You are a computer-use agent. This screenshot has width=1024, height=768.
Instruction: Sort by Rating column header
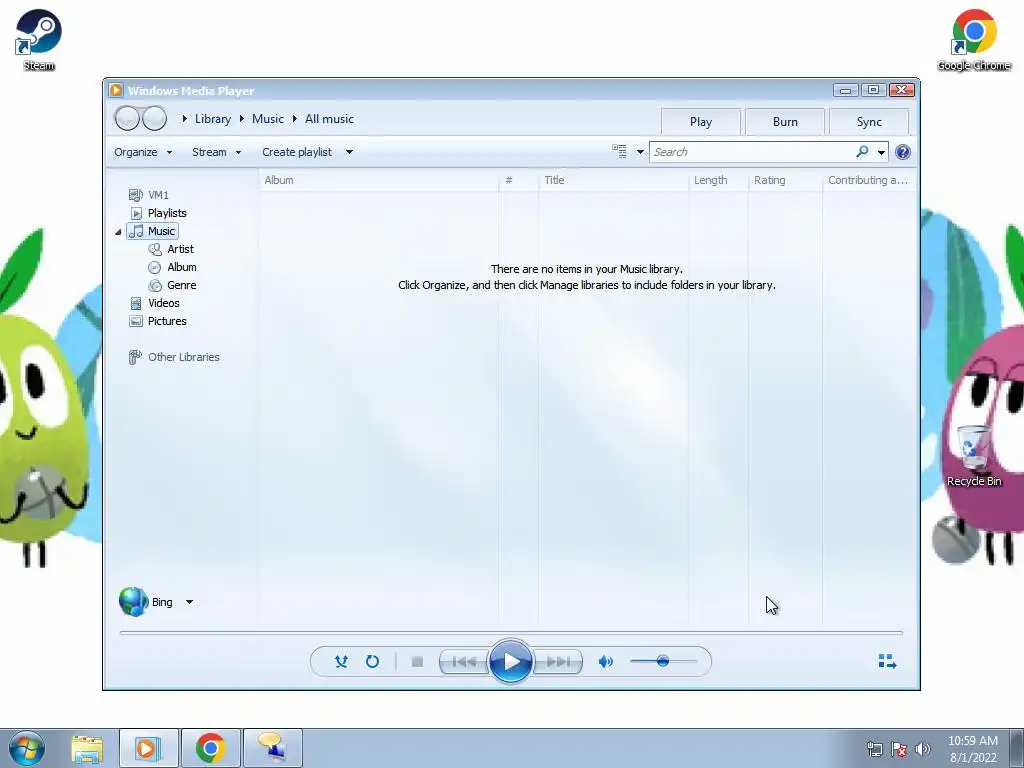click(x=786, y=180)
